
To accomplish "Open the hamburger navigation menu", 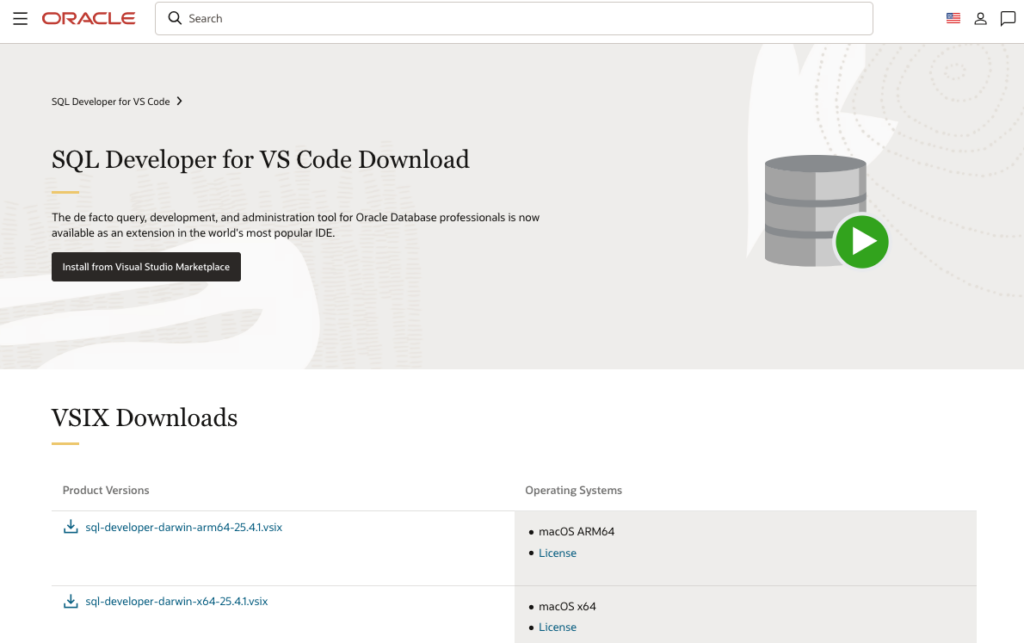I will (20, 19).
